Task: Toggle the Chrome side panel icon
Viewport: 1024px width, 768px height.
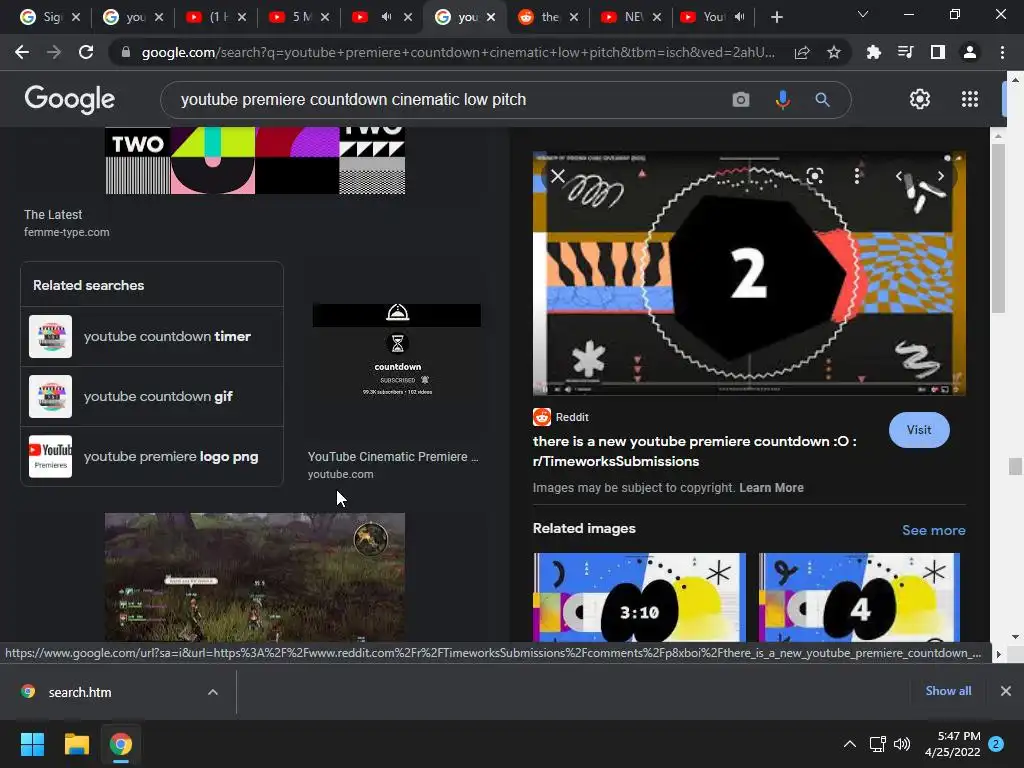Action: point(938,52)
